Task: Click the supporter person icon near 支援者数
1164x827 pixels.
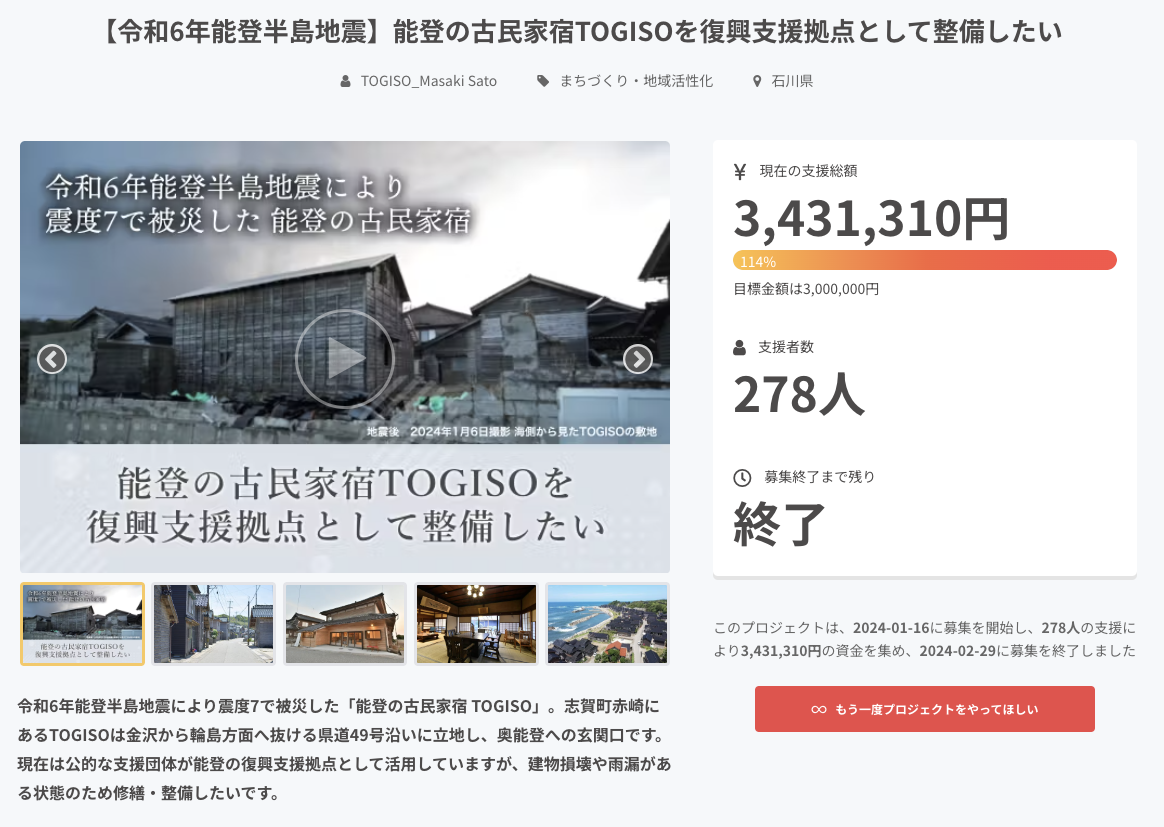Action: coord(740,347)
